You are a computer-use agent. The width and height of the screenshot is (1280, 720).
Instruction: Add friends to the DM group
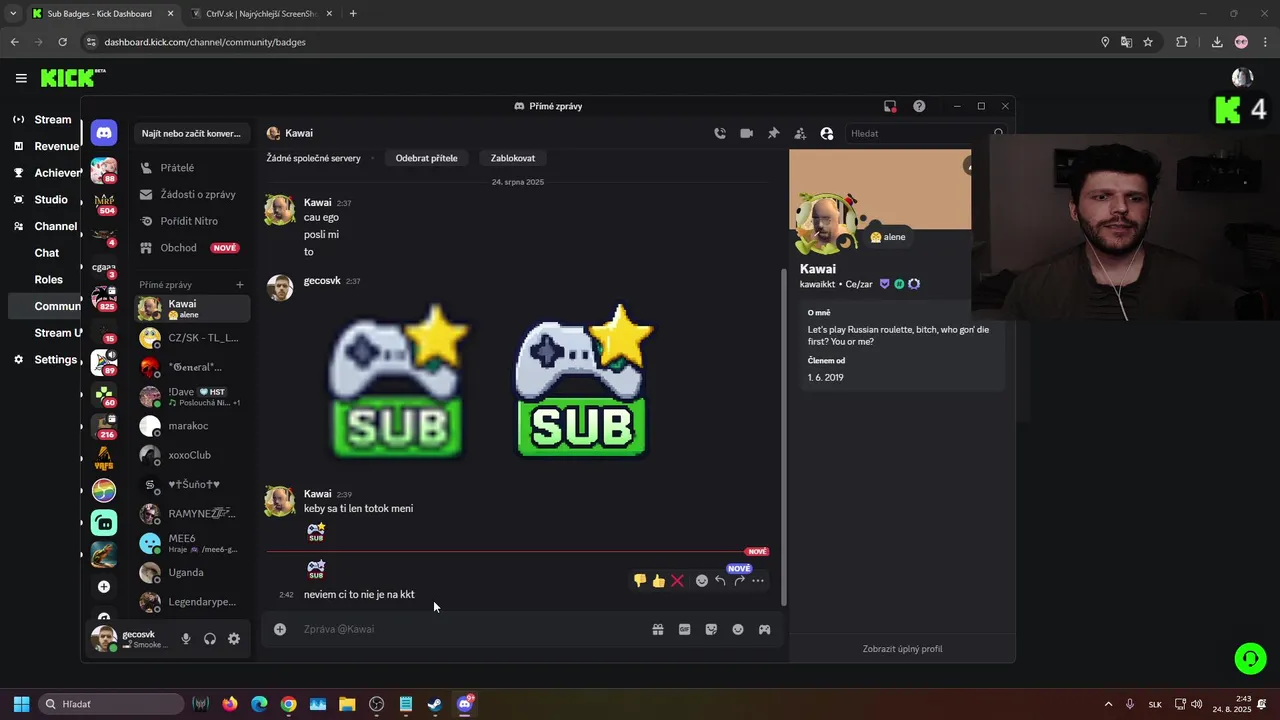click(800, 133)
